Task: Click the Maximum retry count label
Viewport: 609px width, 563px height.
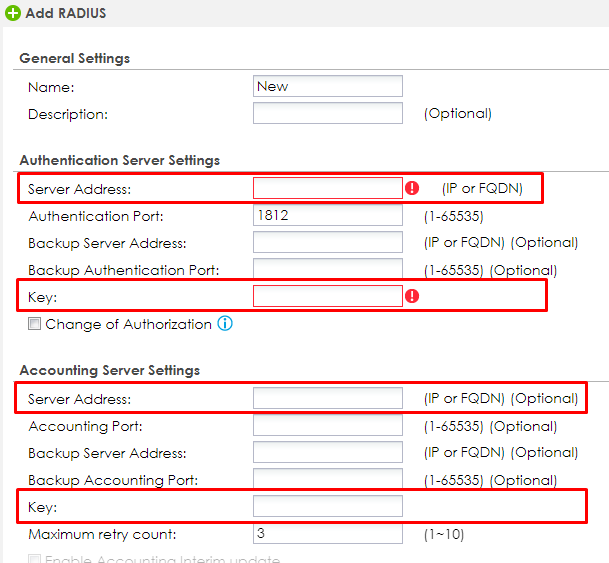Action: coord(102,535)
